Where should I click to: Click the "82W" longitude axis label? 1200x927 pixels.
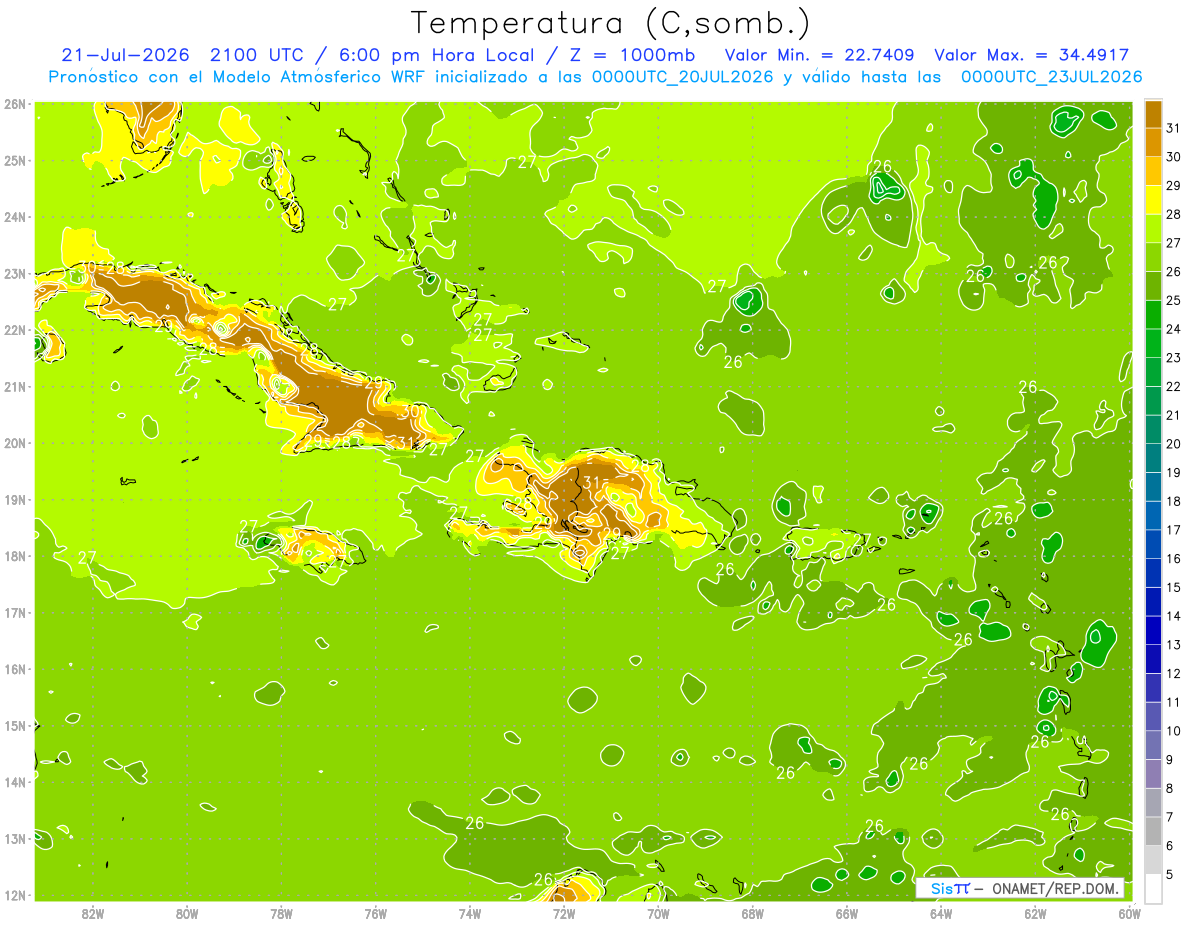tap(93, 913)
